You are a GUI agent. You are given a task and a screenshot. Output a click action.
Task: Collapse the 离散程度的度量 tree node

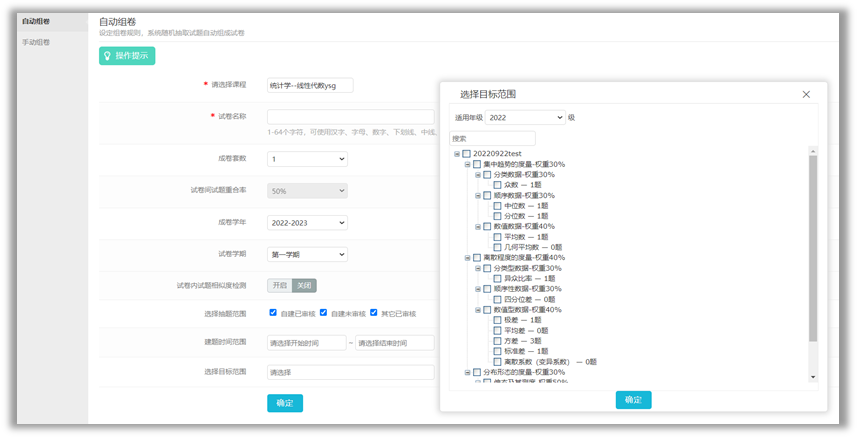[467, 257]
